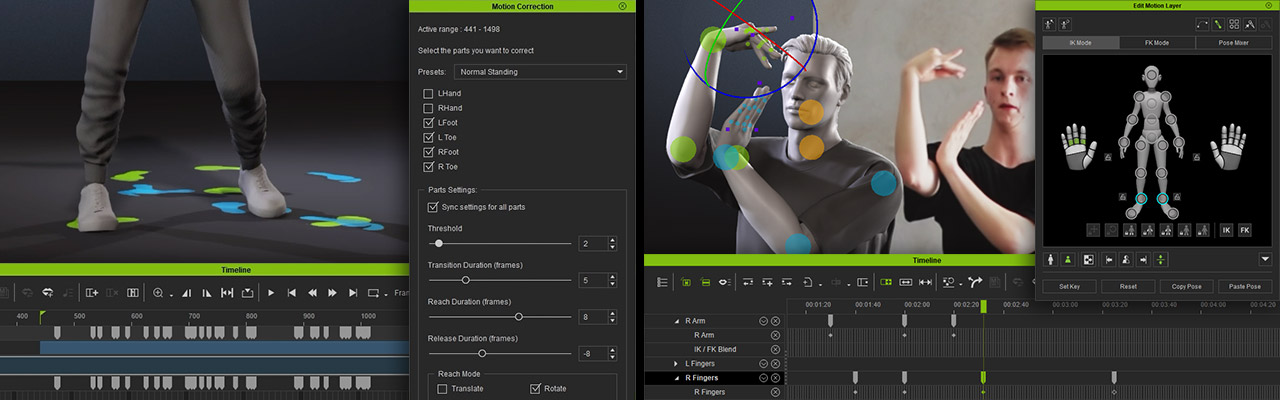1280x400 pixels.
Task: Switch to the FK Mode tab
Action: click(x=1156, y=43)
